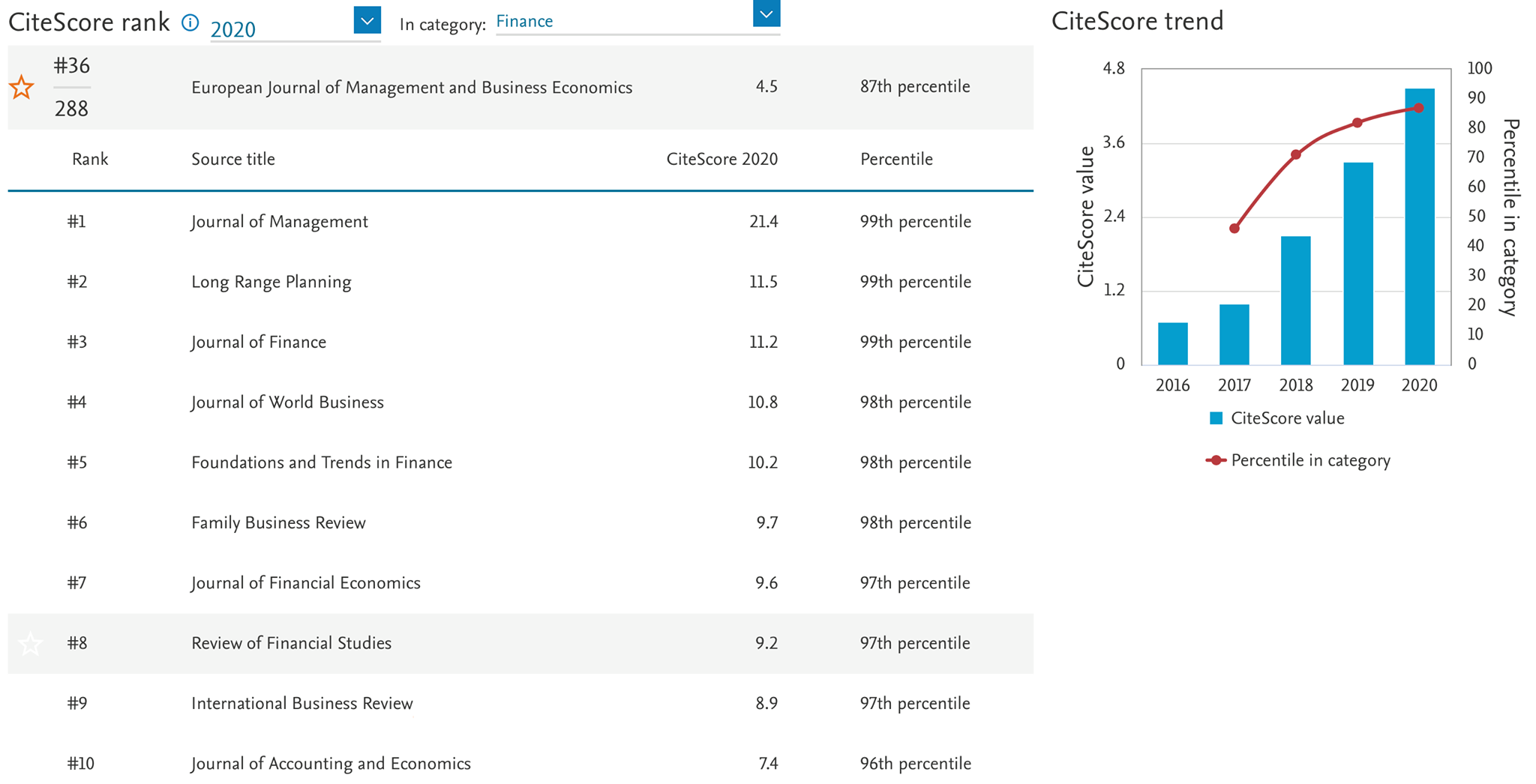Toggle CiteScore value legend blue swatch
The width and height of the screenshot is (1536, 784).
point(1216,418)
